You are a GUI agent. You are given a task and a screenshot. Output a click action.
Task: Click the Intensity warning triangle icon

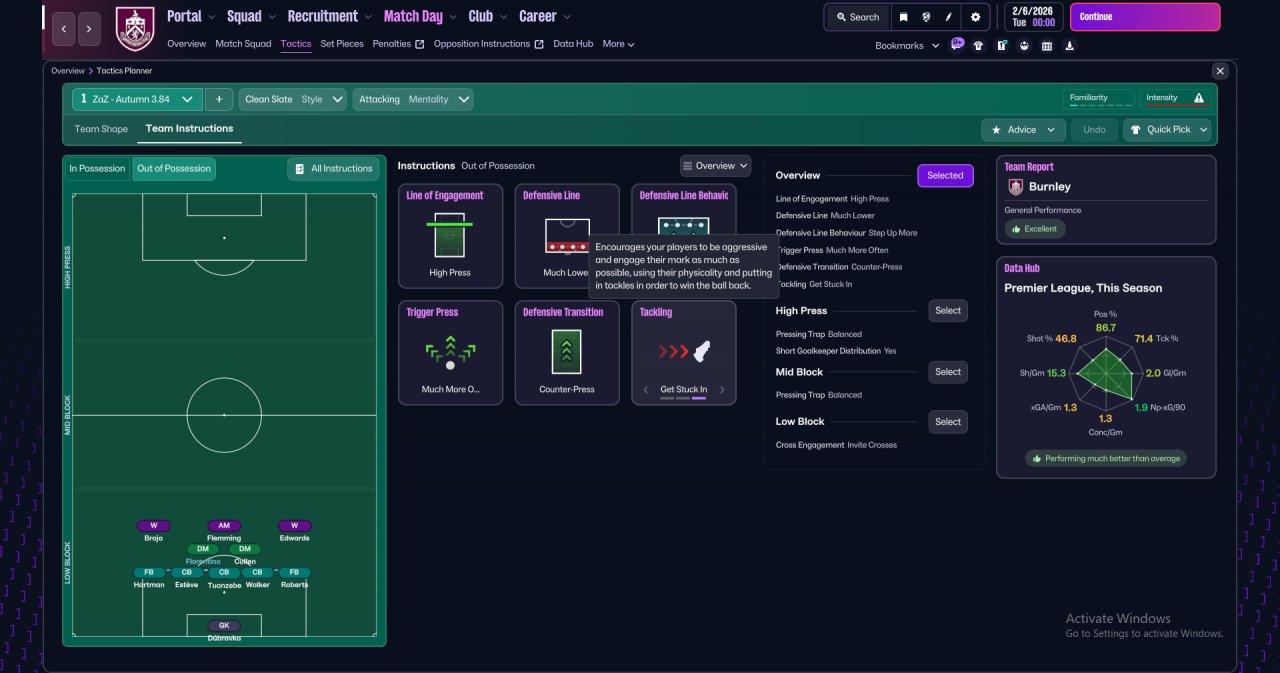[x=1199, y=98]
